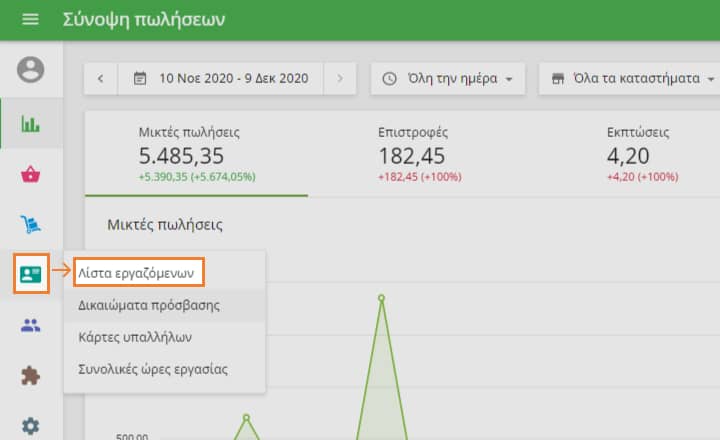Open date range 10 Νοε 2020 - 9 Δεκ 2020
This screenshot has width=720, height=440.
(220, 79)
